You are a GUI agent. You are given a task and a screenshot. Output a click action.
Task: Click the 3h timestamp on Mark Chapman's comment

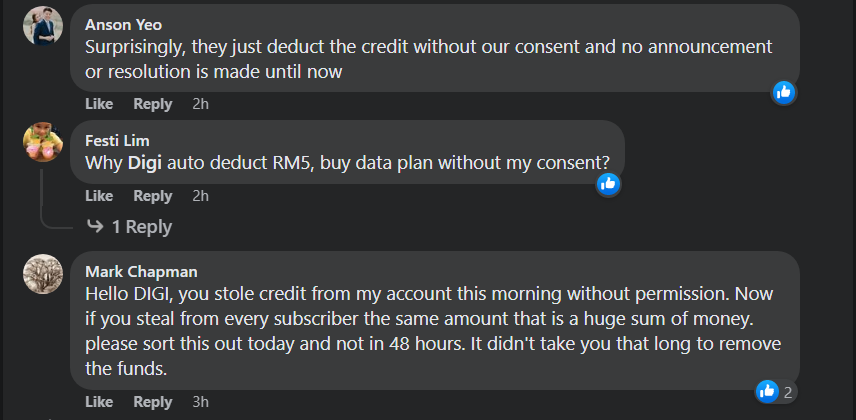pyautogui.click(x=200, y=402)
